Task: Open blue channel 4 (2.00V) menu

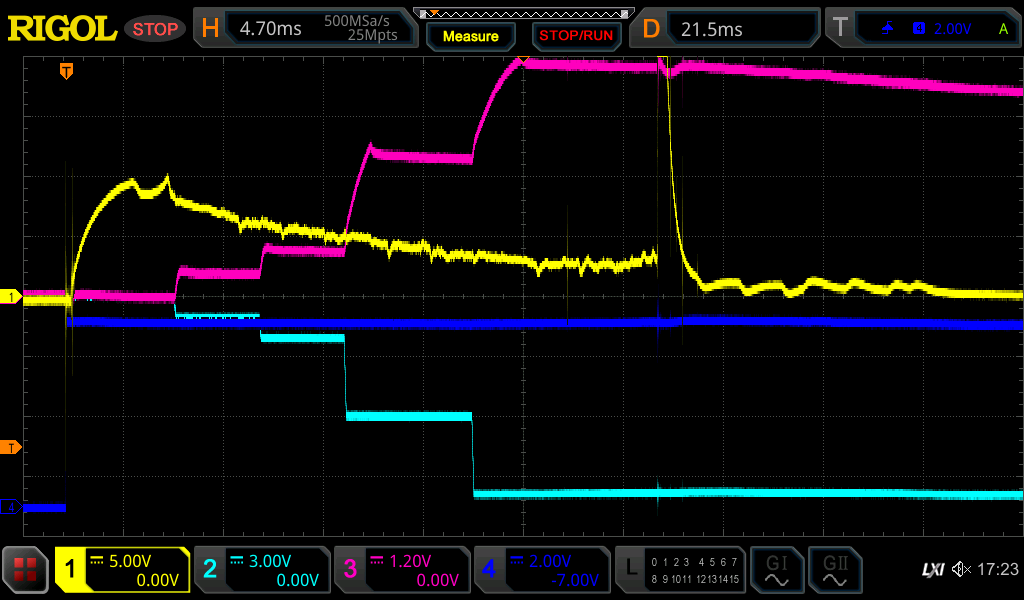Action: [x=542, y=570]
